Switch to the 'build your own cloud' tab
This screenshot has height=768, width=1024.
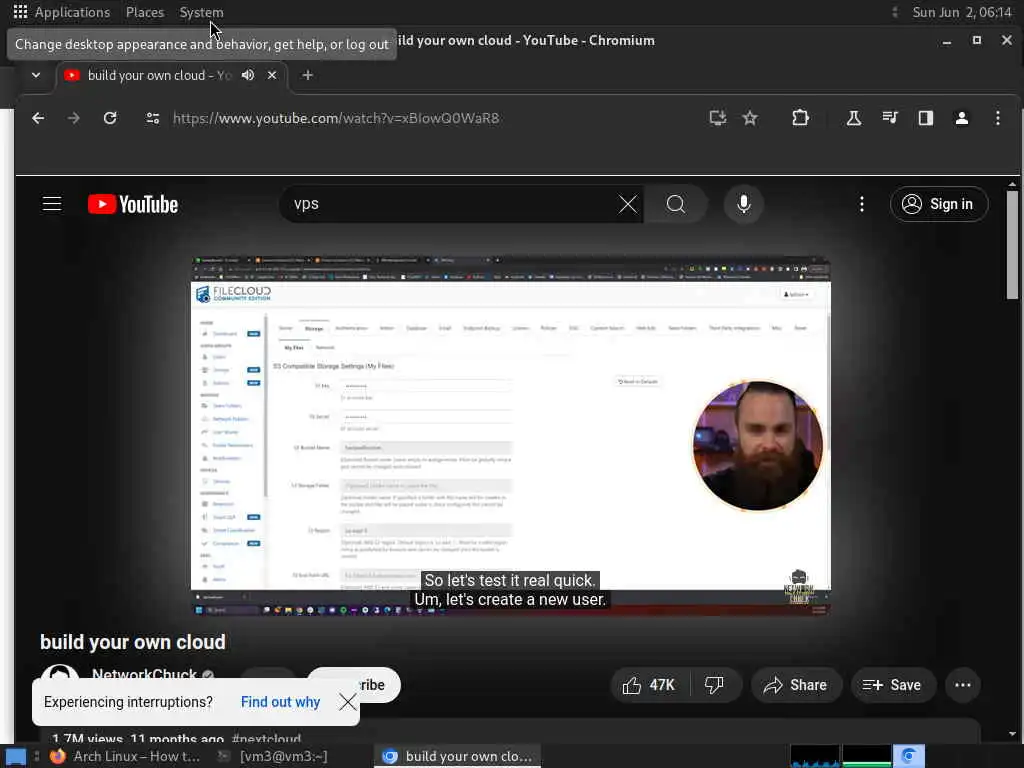159,75
